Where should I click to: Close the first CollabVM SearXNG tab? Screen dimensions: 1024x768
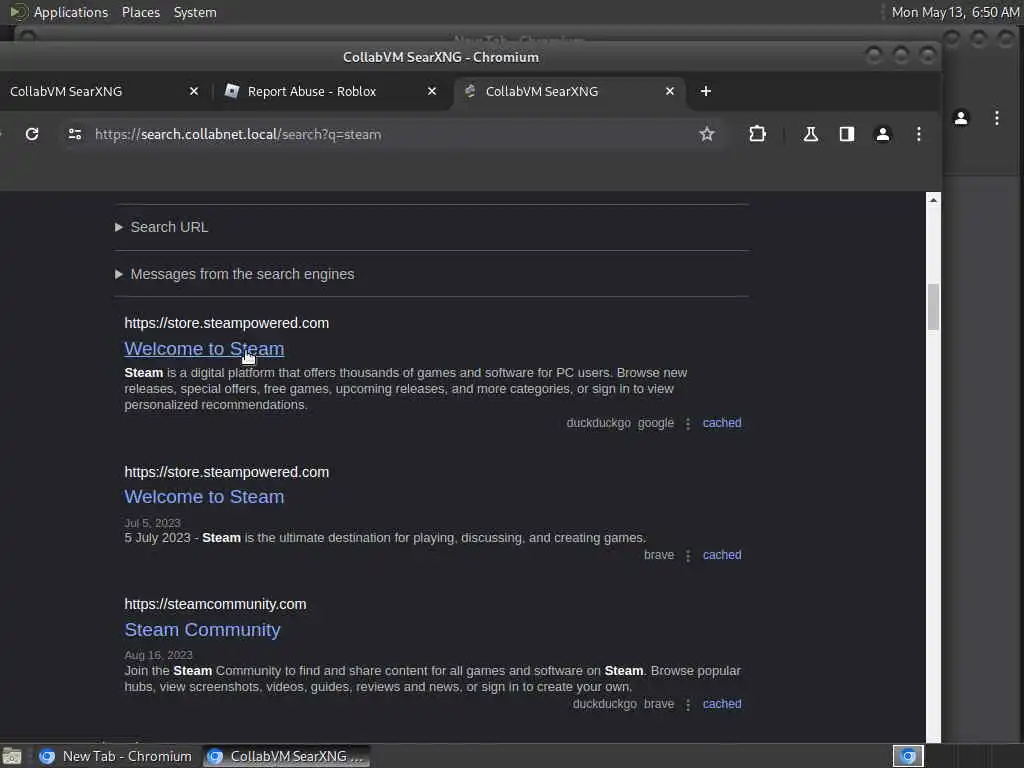pos(193,91)
